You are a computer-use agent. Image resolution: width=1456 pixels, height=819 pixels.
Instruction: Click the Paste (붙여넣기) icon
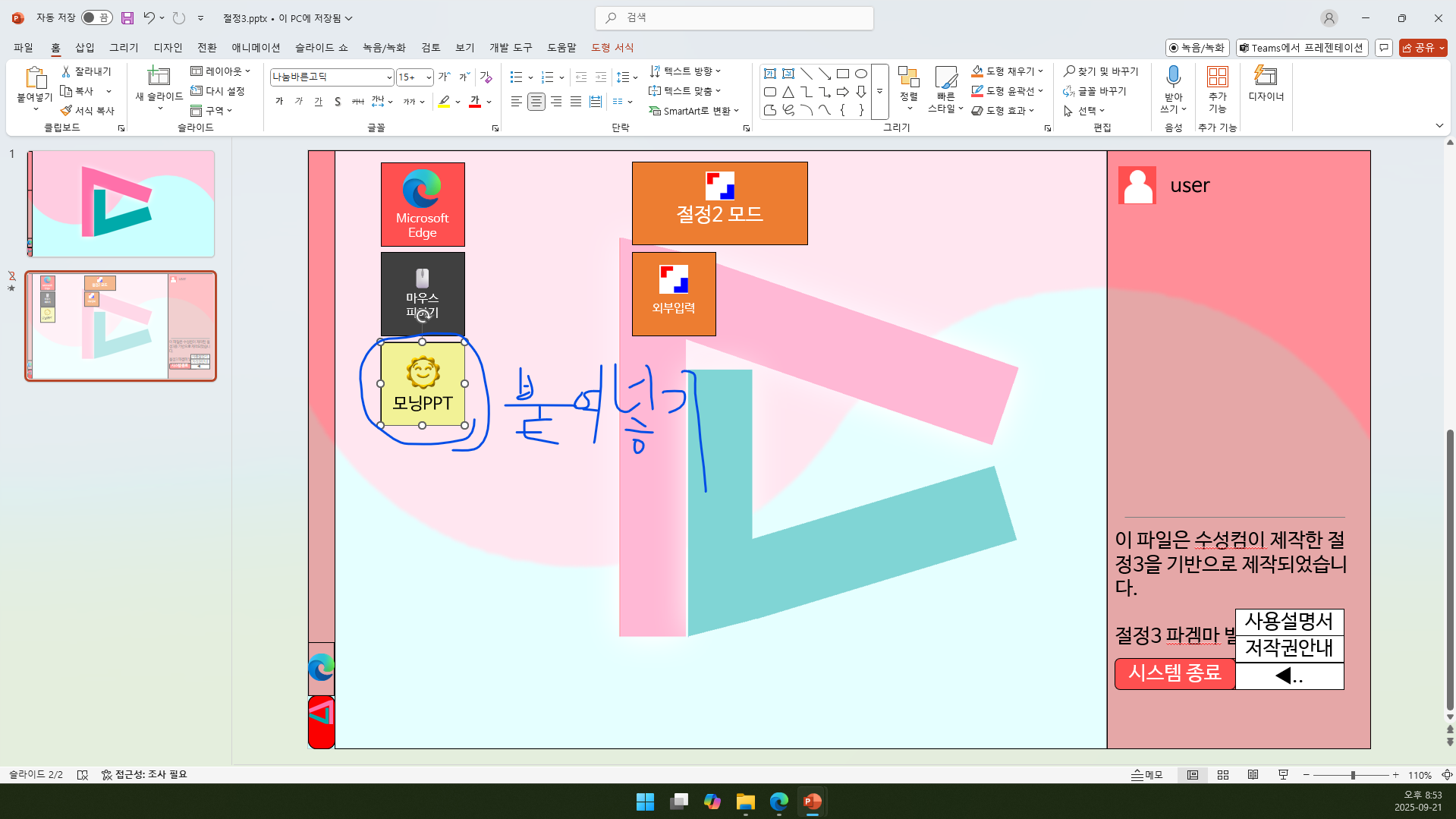click(x=34, y=77)
